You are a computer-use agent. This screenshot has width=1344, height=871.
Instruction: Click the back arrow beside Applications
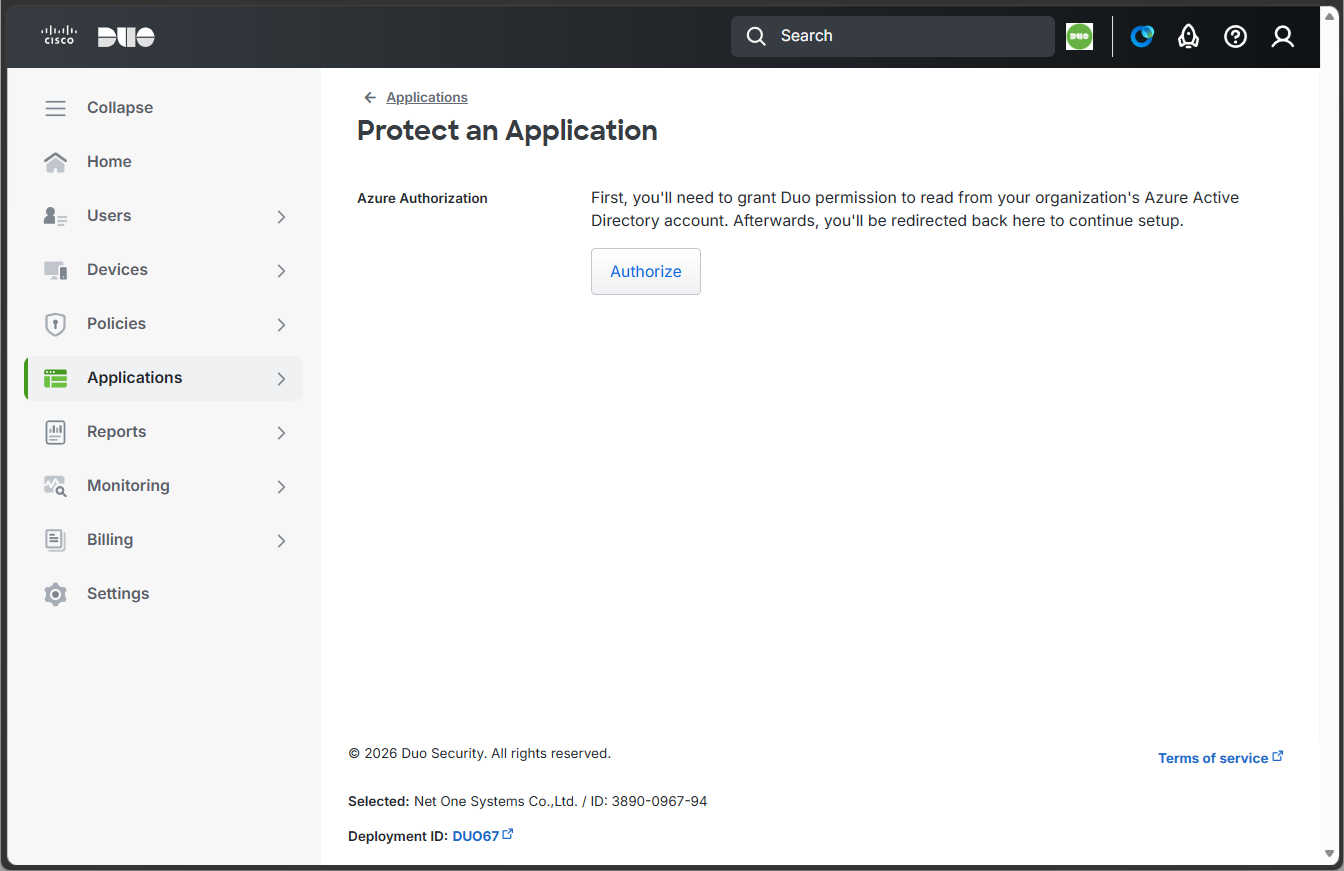(370, 97)
